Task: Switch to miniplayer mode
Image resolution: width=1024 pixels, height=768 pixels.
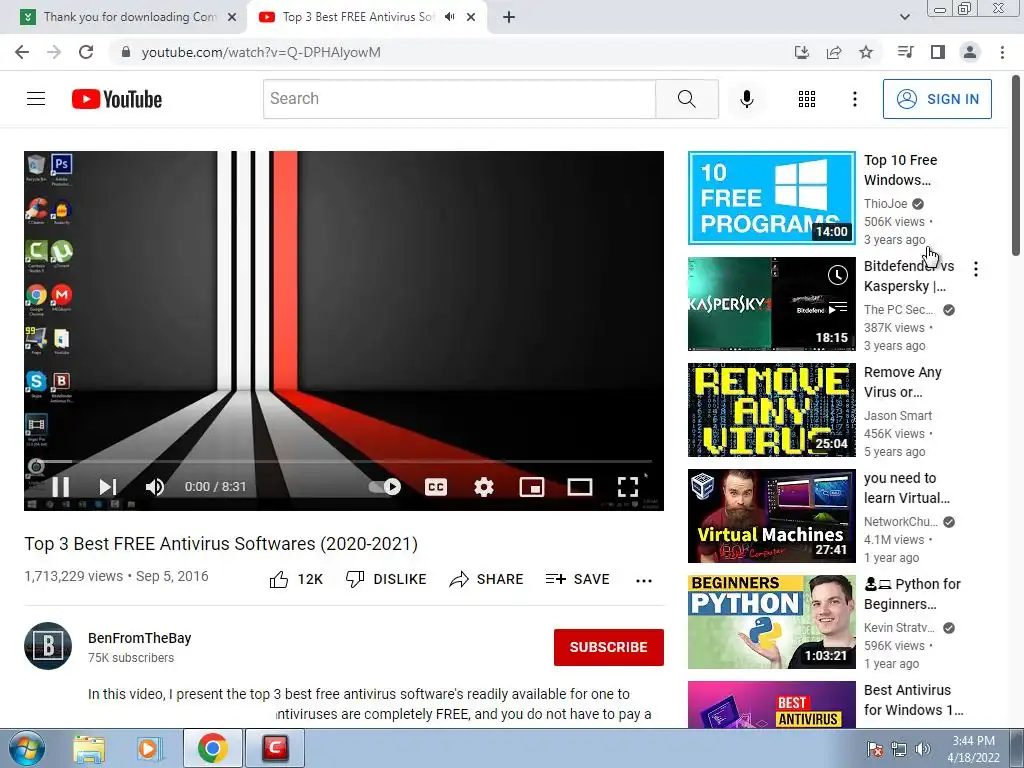Action: click(x=532, y=487)
